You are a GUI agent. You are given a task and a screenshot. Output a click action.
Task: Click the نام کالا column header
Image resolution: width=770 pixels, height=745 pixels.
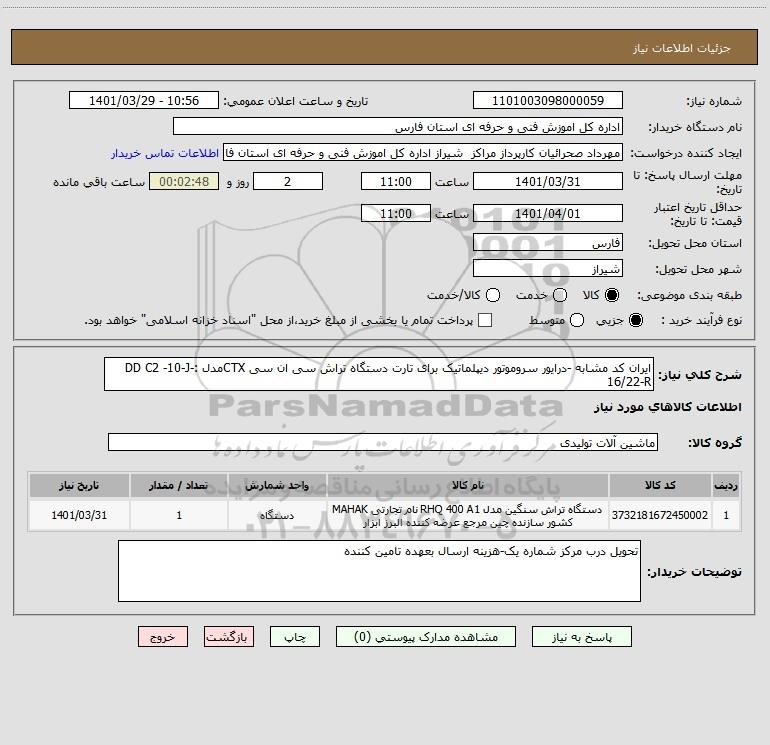pyautogui.click(x=468, y=485)
